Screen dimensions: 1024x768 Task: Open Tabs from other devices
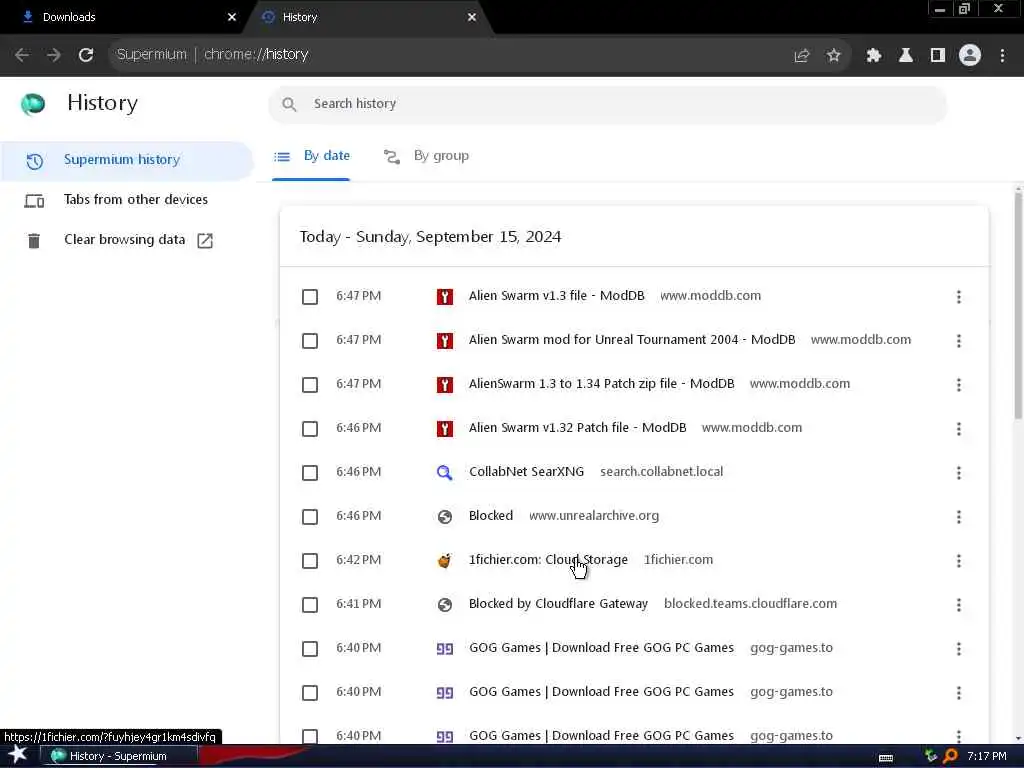coord(126,200)
